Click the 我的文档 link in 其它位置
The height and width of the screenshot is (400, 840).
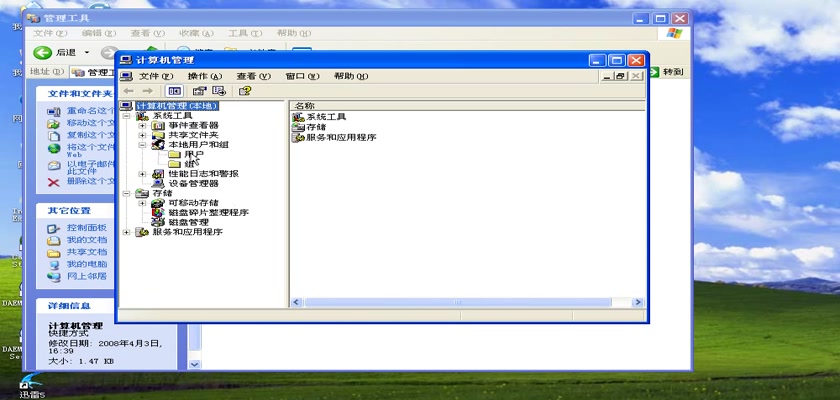[87, 240]
